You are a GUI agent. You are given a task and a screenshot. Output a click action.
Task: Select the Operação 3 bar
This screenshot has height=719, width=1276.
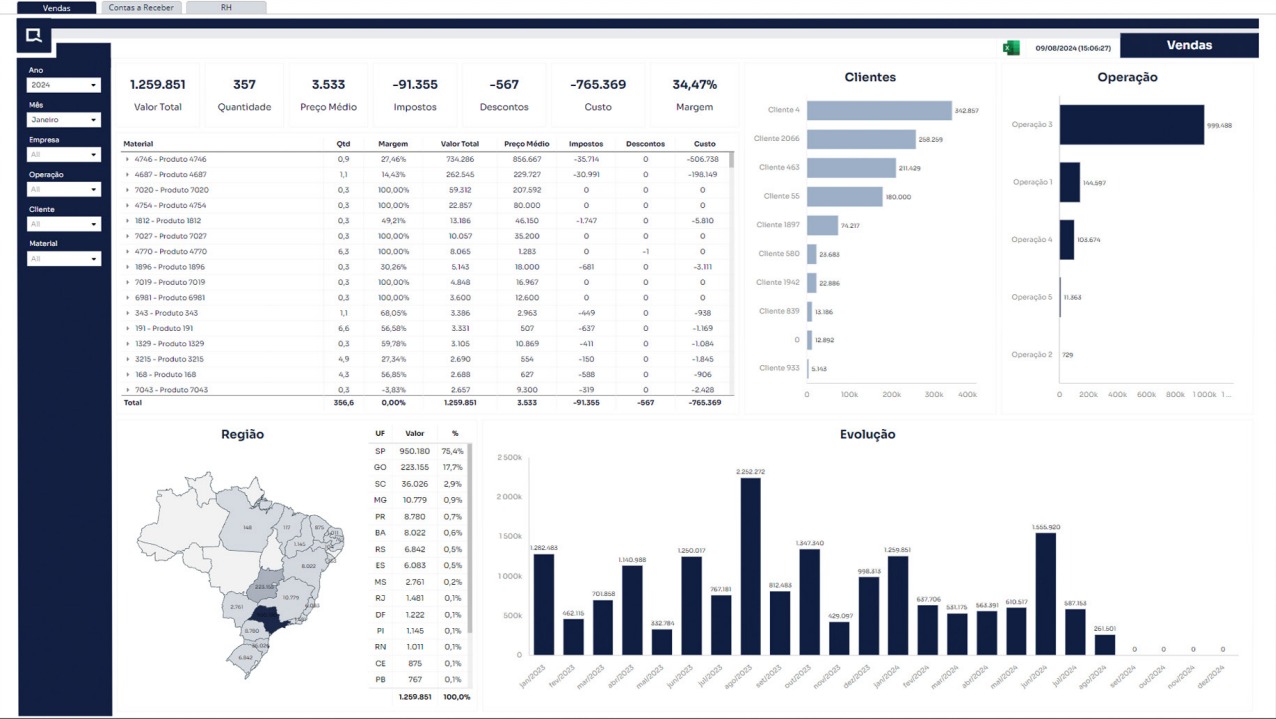[x=1131, y=125]
